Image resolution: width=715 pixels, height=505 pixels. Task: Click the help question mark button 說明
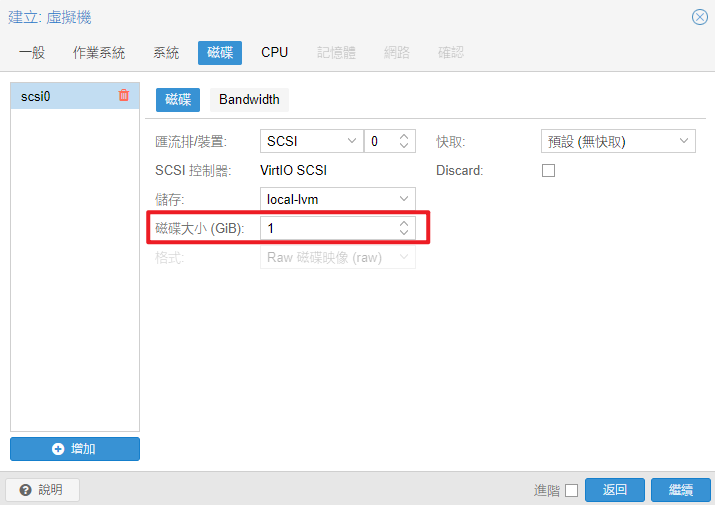pos(42,490)
